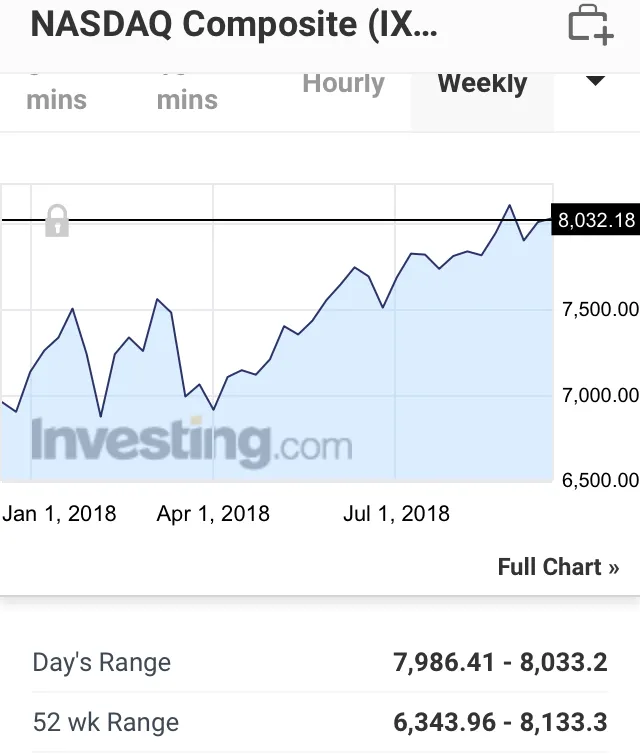This screenshot has width=640, height=755.
Task: Click the 6,500.00 price axis label
Action: [x=601, y=480]
